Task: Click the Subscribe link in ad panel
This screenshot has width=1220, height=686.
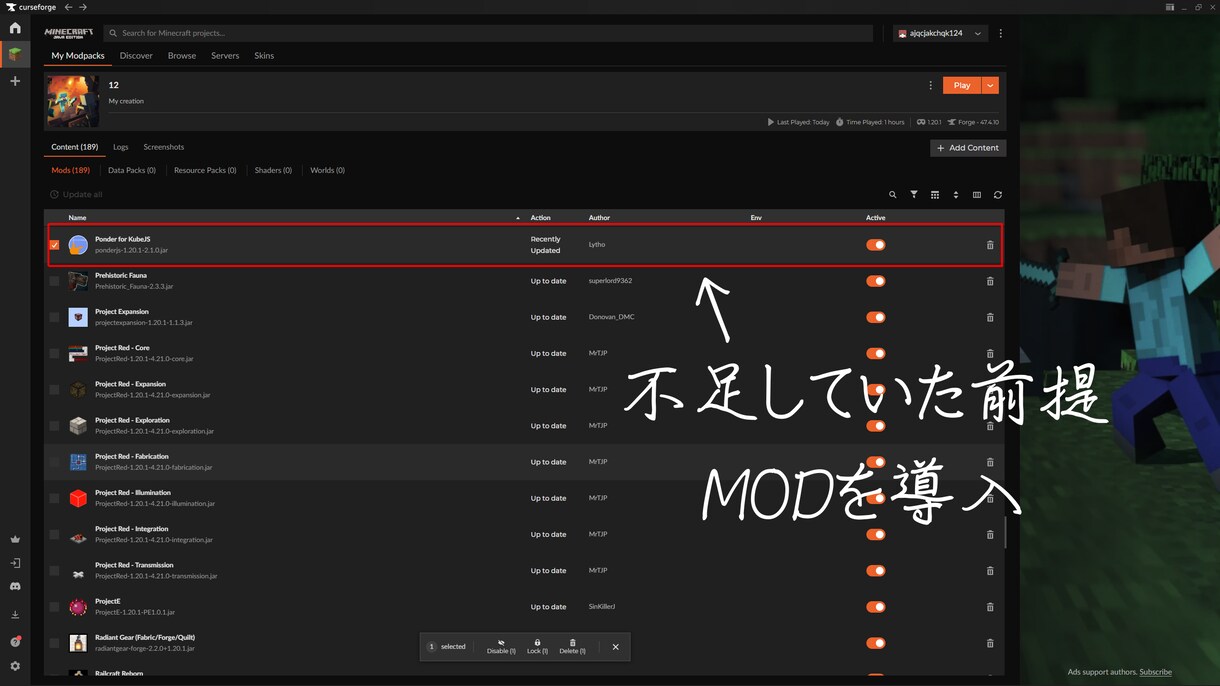Action: point(1155,672)
